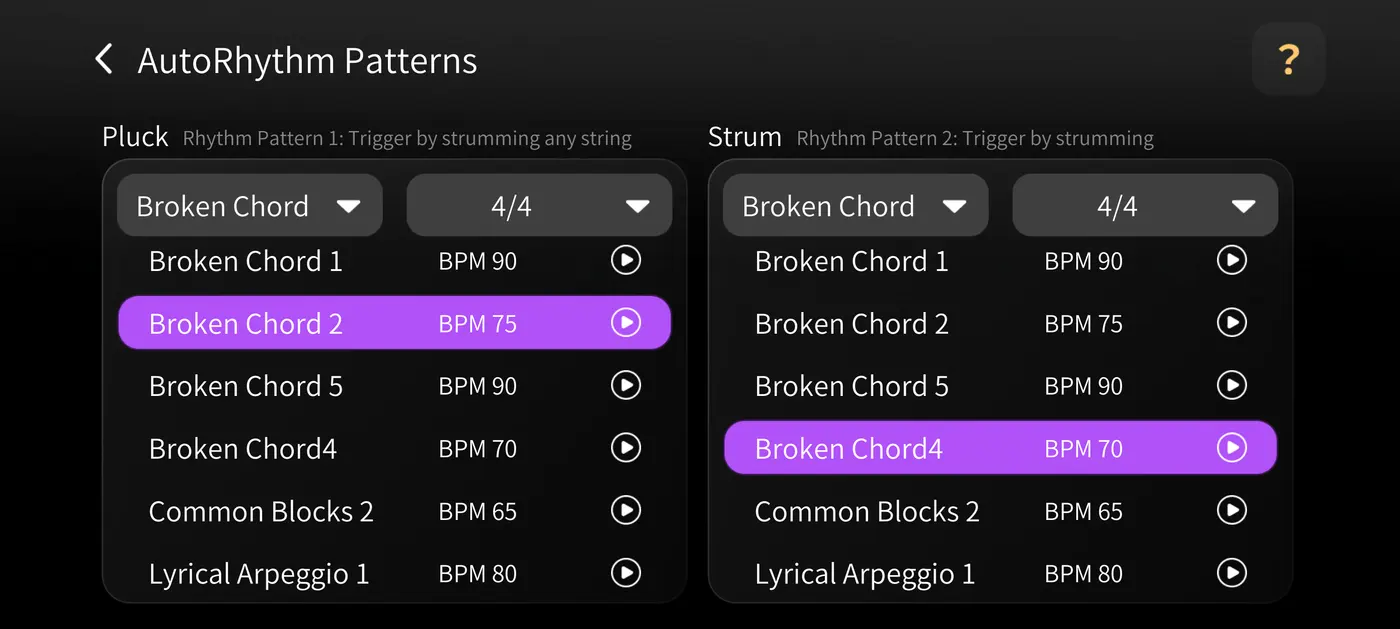1400x629 pixels.
Task: Preview Common Blocks 2 in Strum list
Action: point(1232,511)
